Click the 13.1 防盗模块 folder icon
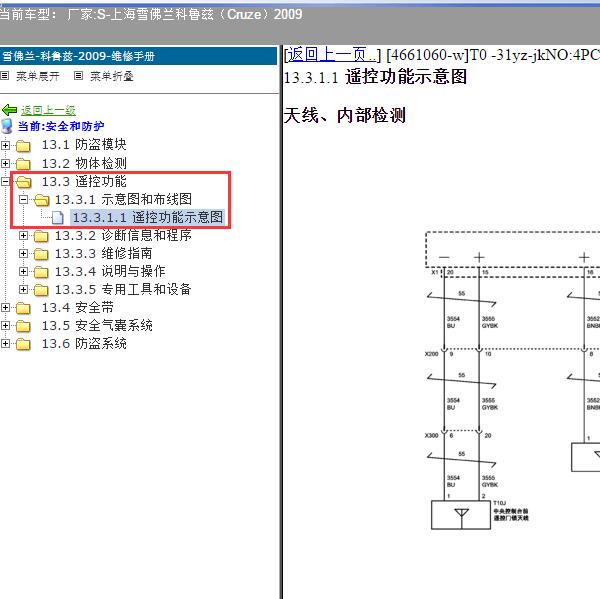This screenshot has height=599, width=600. (23, 145)
